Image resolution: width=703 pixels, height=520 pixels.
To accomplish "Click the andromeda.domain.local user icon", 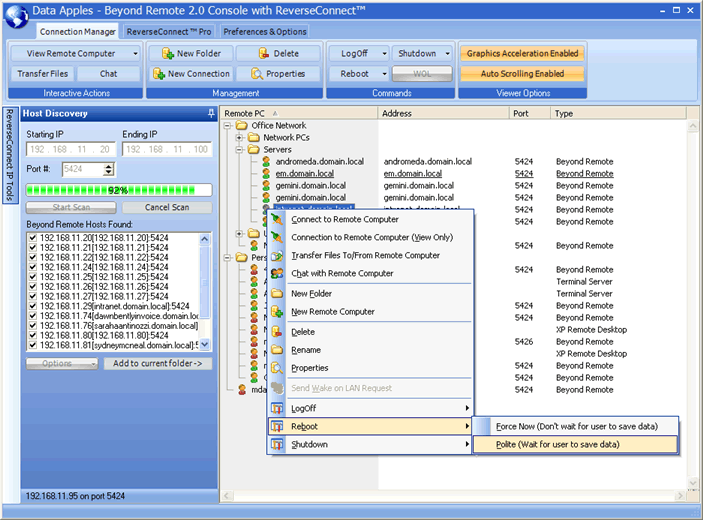I will point(266,161).
